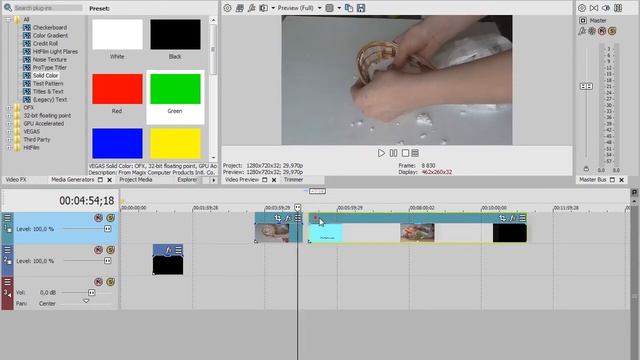Switch to the Explorer tab
Viewport: 640px width, 360px height.
click(x=187, y=180)
